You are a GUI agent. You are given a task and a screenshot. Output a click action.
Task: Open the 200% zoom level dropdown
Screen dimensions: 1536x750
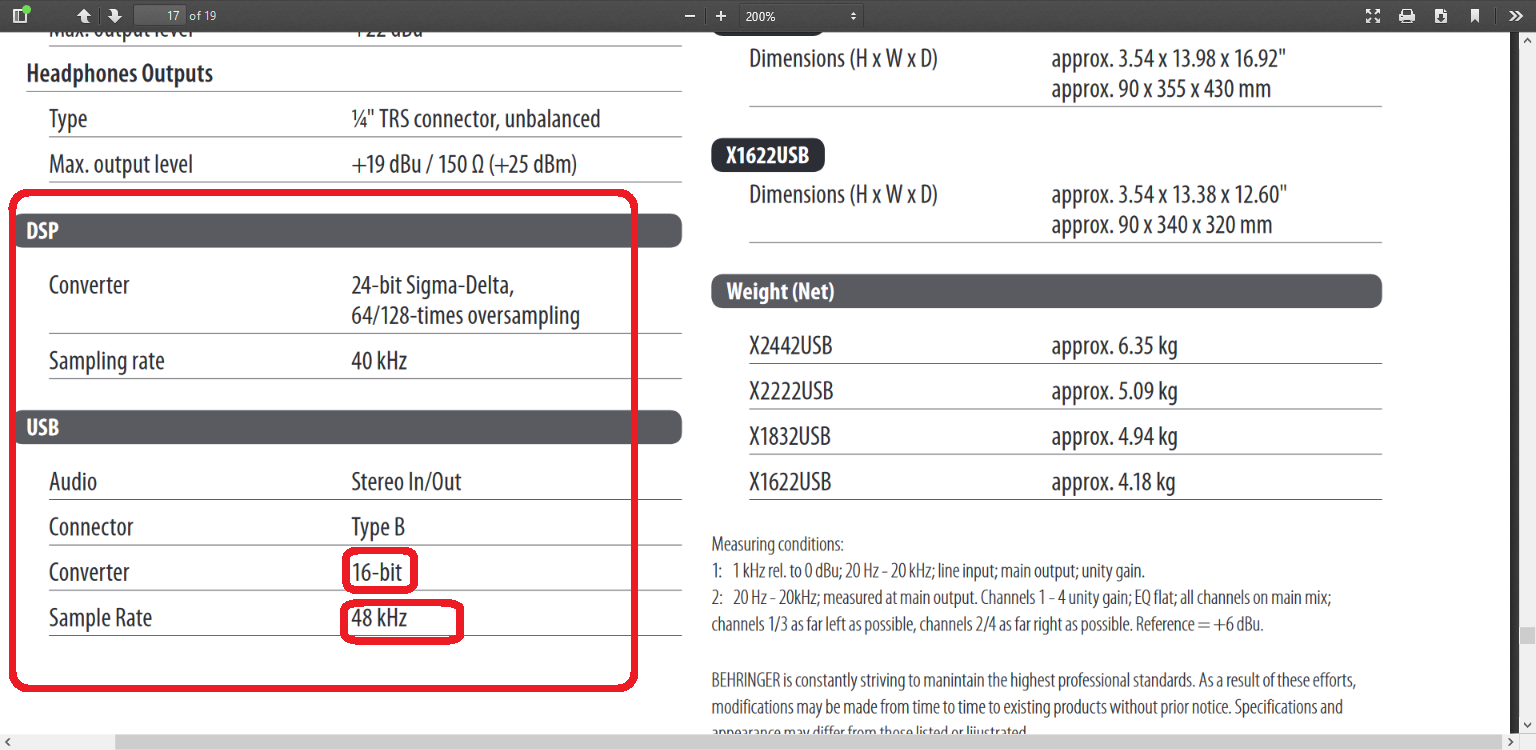795,15
